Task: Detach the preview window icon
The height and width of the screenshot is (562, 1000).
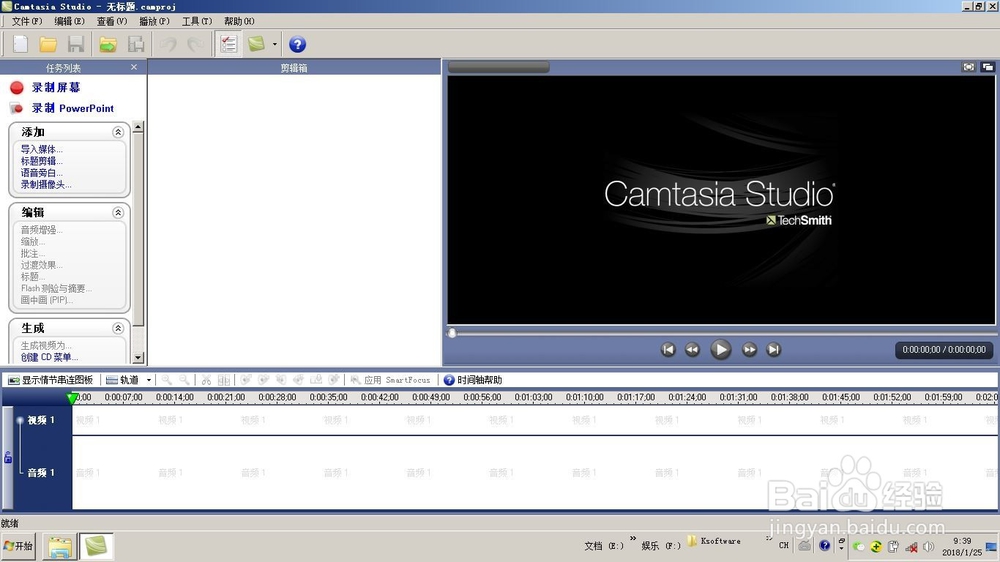Action: (988, 67)
